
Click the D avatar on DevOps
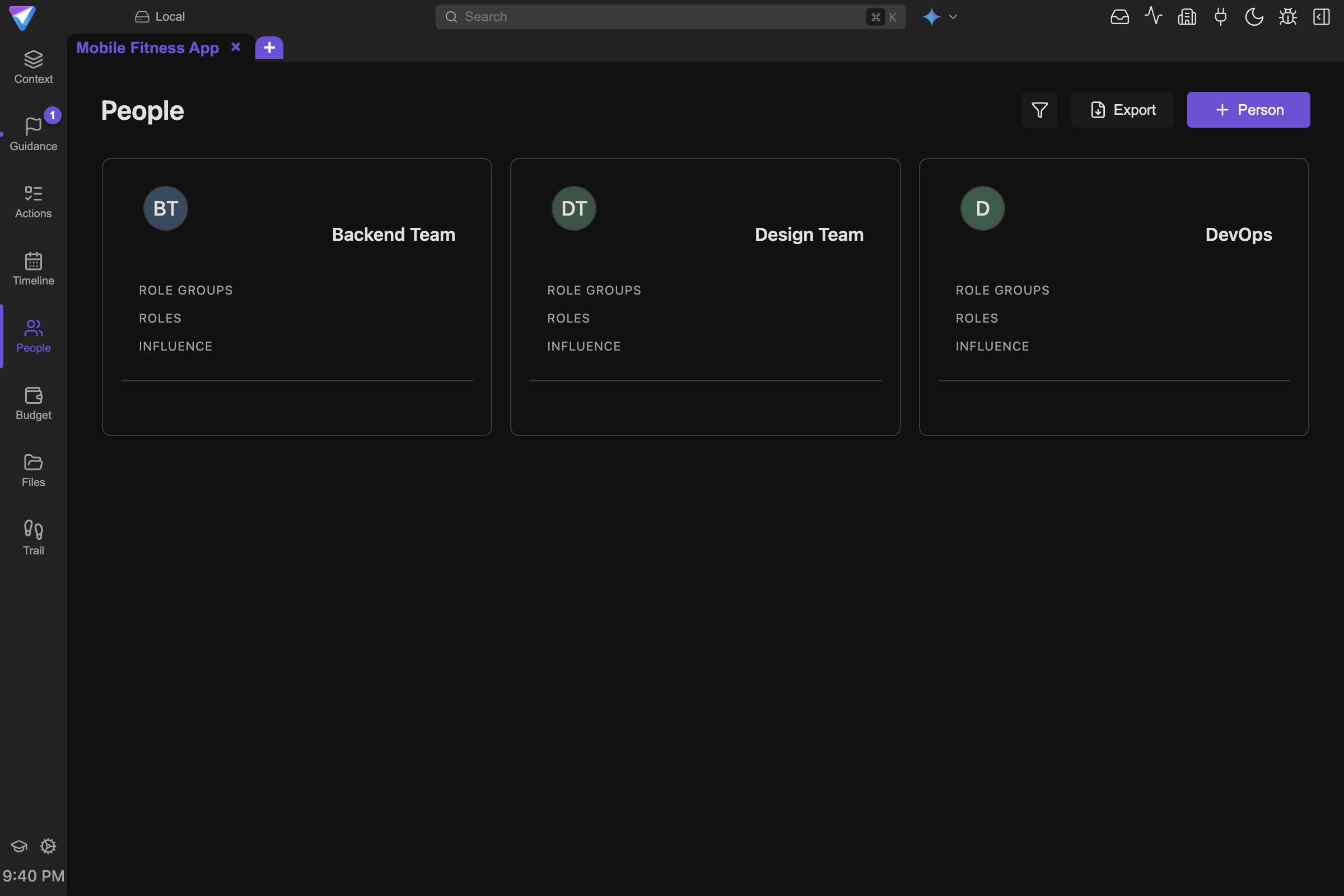982,208
